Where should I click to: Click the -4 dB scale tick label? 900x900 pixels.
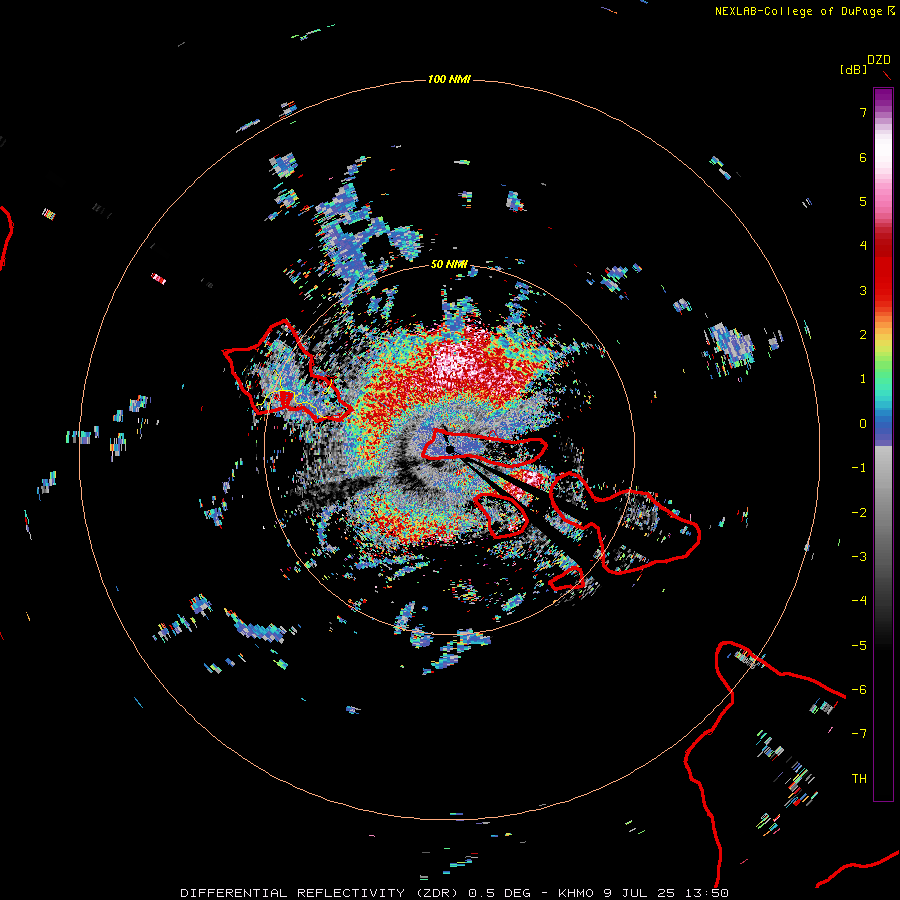tap(859, 601)
